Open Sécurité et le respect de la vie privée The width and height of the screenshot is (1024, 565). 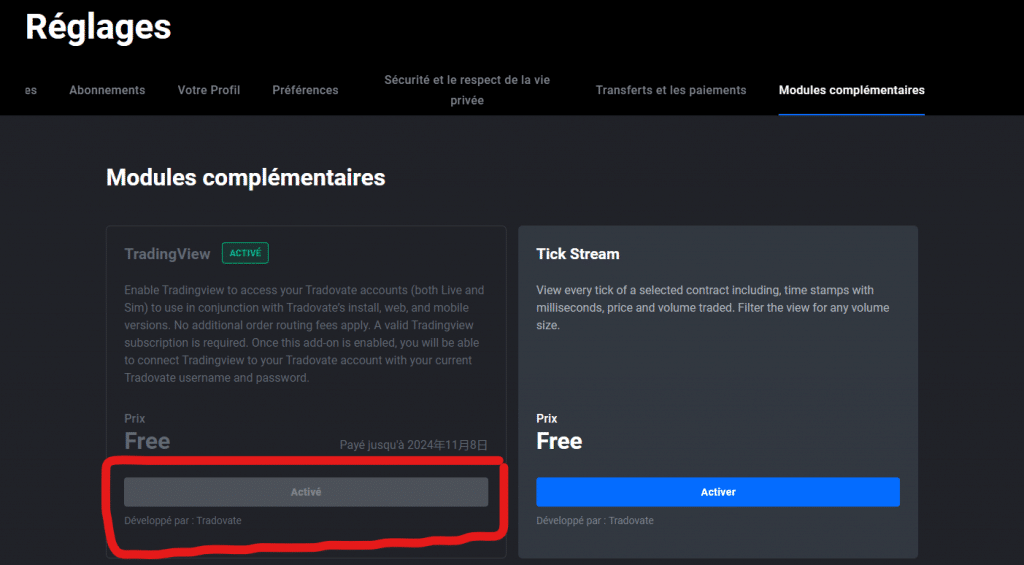click(467, 90)
